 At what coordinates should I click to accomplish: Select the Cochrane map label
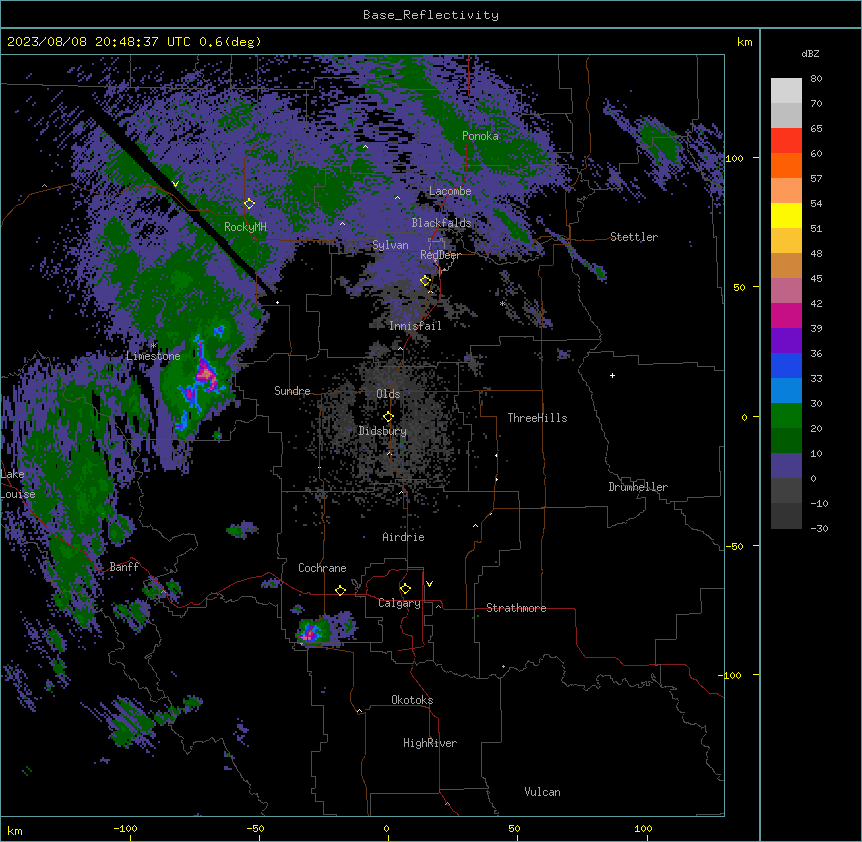(322, 568)
